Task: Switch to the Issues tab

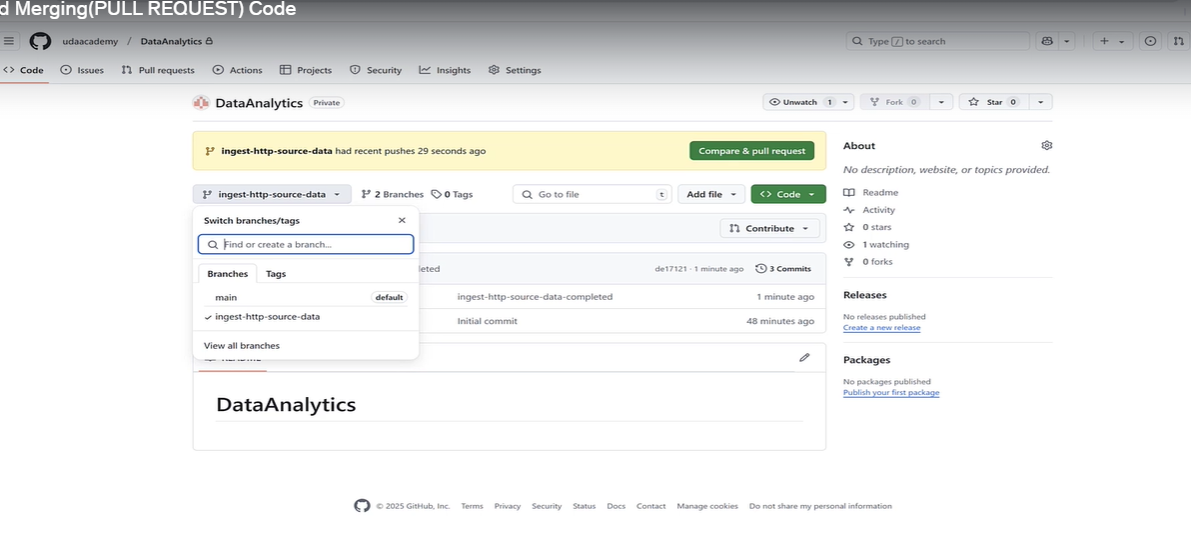Action: tap(82, 70)
